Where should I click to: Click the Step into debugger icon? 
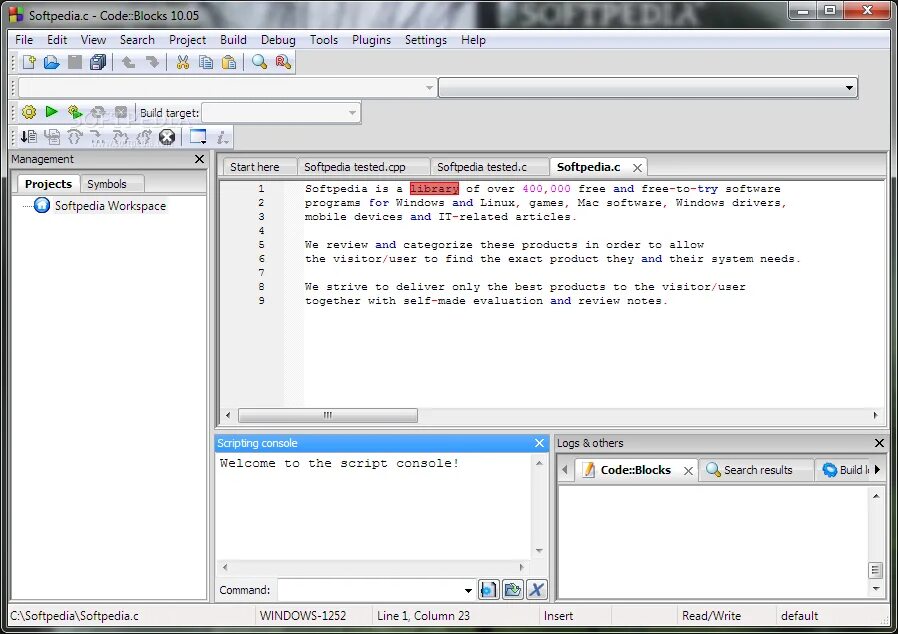pos(120,137)
